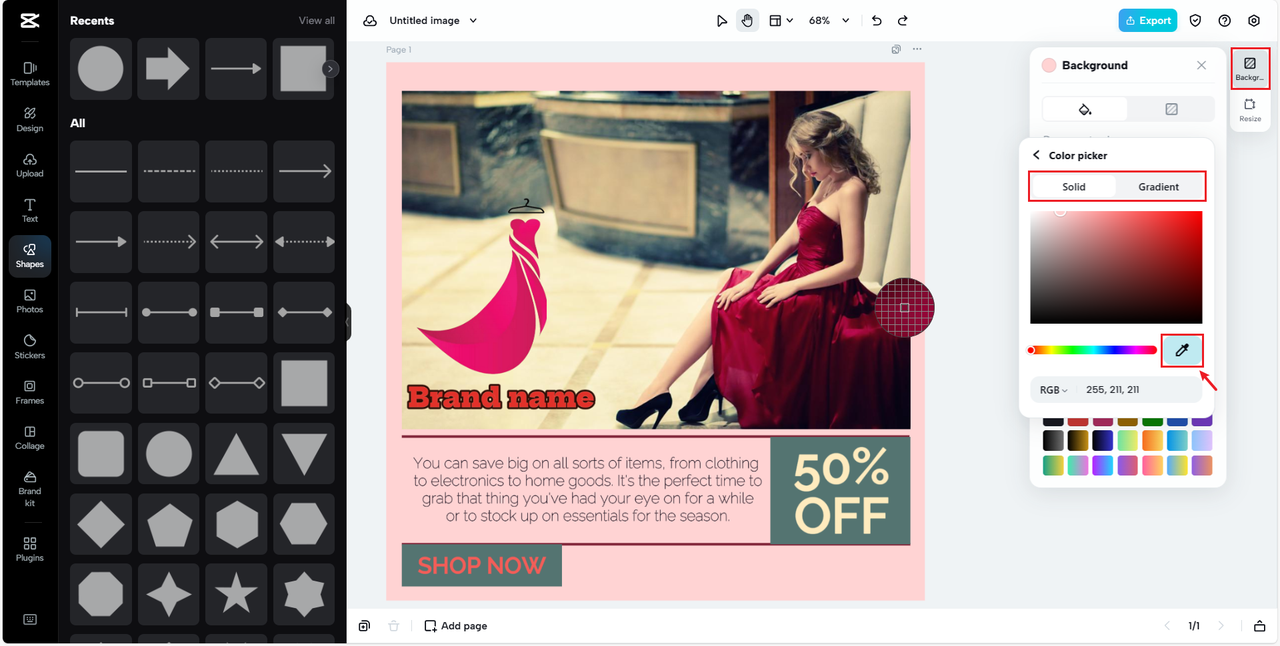
Task: Add the upward triangle shape
Action: pyautogui.click(x=237, y=454)
